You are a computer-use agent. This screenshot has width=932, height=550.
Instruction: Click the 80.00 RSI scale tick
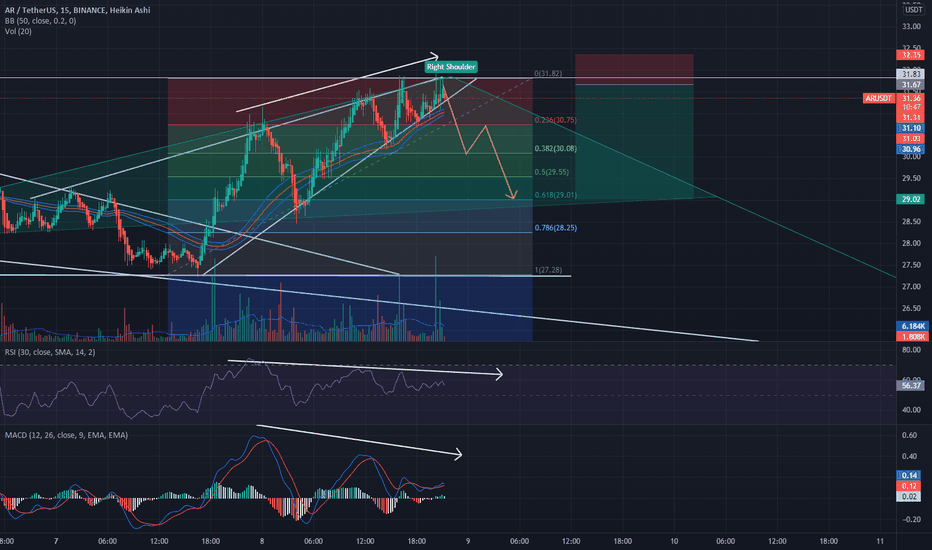(x=911, y=350)
